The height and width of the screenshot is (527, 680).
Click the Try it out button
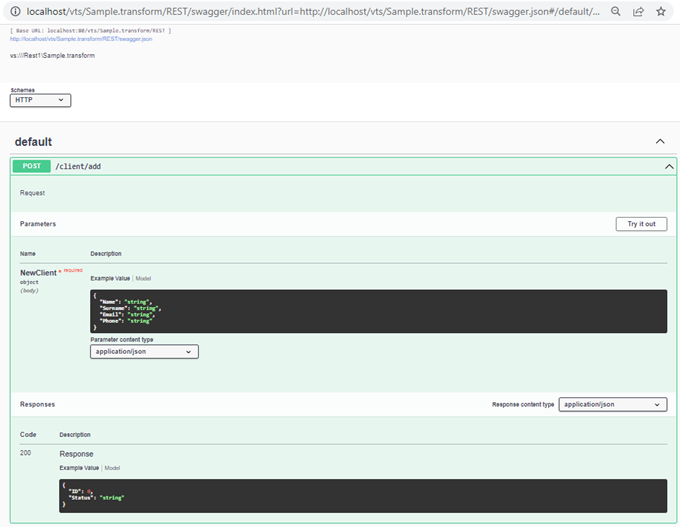point(641,224)
